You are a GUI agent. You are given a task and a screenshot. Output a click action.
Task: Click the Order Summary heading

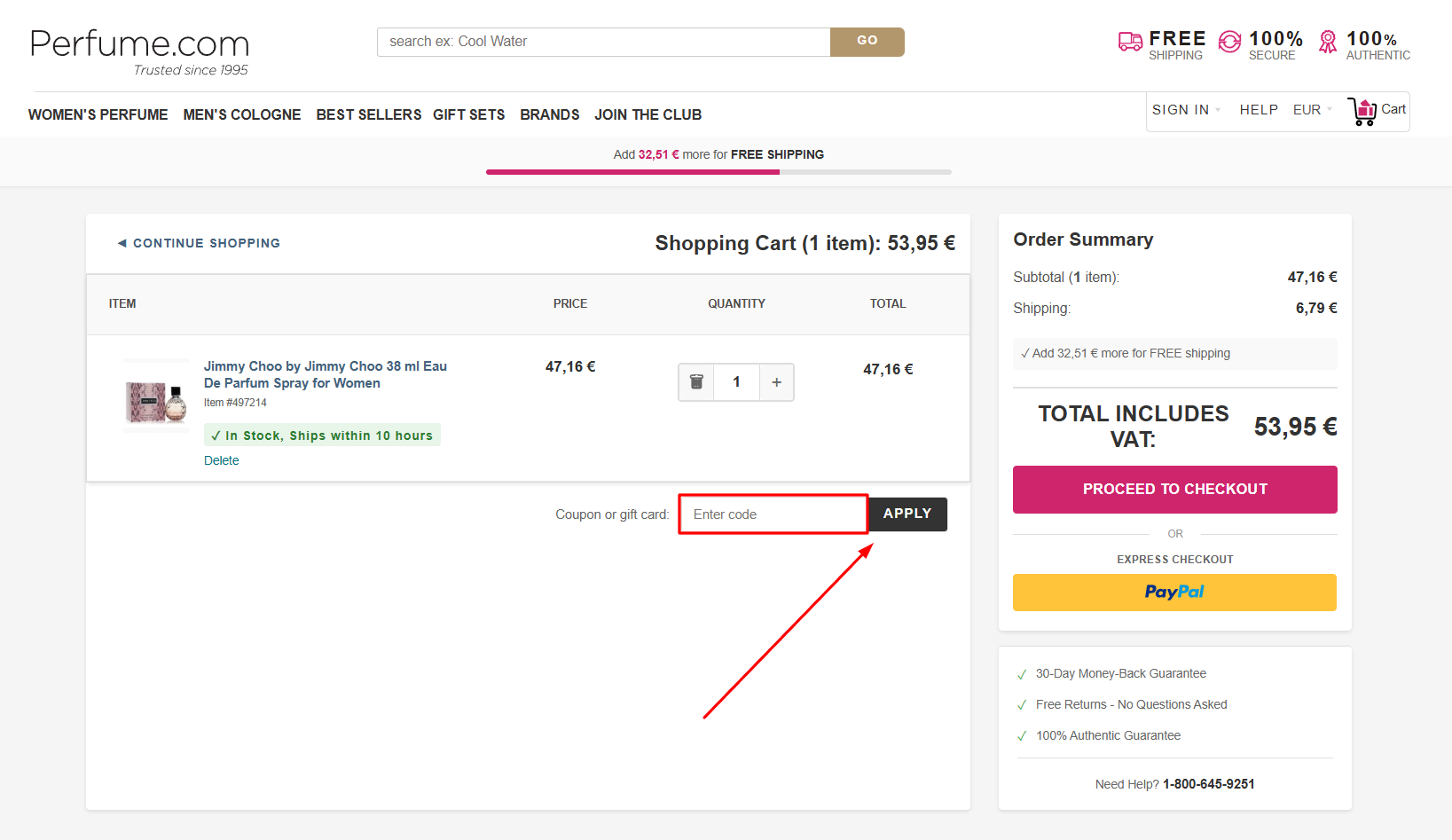click(1083, 239)
